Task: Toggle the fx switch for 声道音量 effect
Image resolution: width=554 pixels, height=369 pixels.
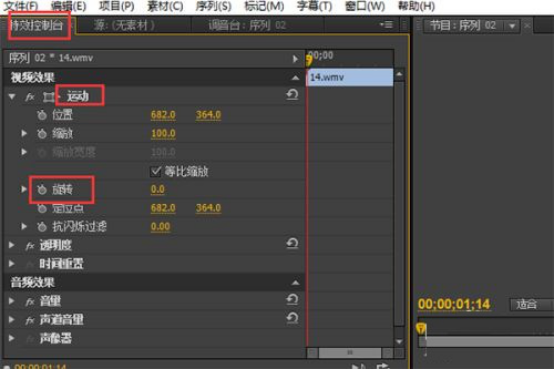Action: point(30,320)
